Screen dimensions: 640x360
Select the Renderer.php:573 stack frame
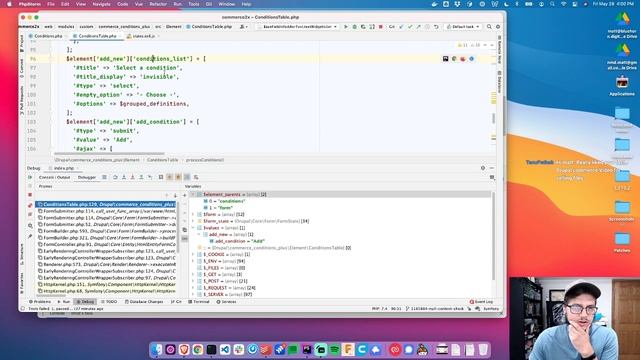pyautogui.click(x=106, y=264)
